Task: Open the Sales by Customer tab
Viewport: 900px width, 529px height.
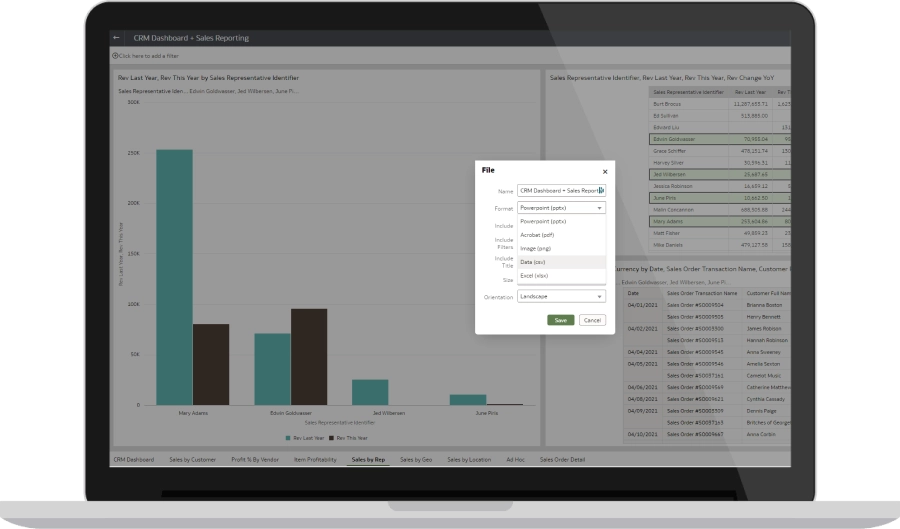Action: (x=192, y=460)
